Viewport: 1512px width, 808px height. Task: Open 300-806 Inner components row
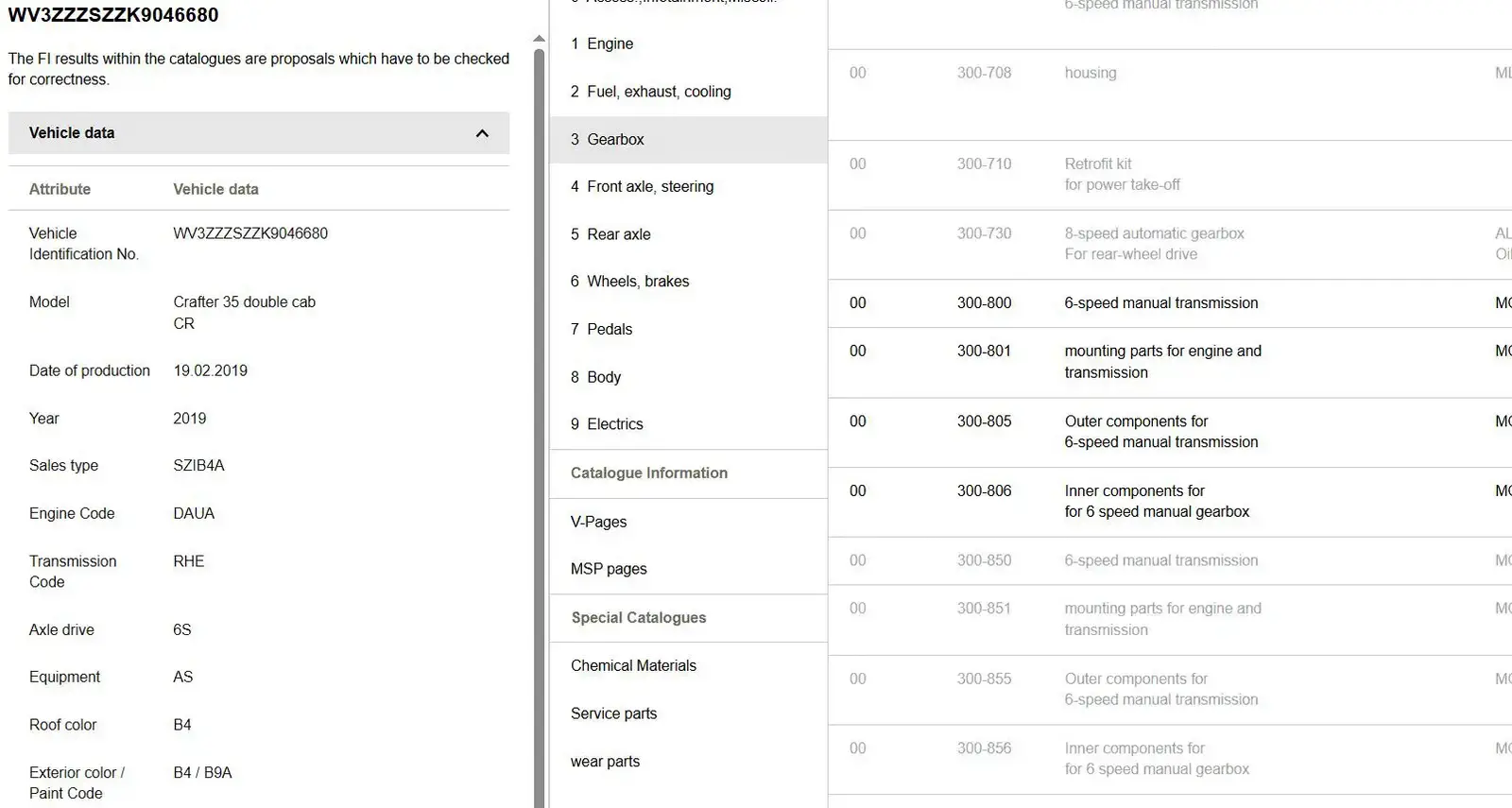(1170, 502)
